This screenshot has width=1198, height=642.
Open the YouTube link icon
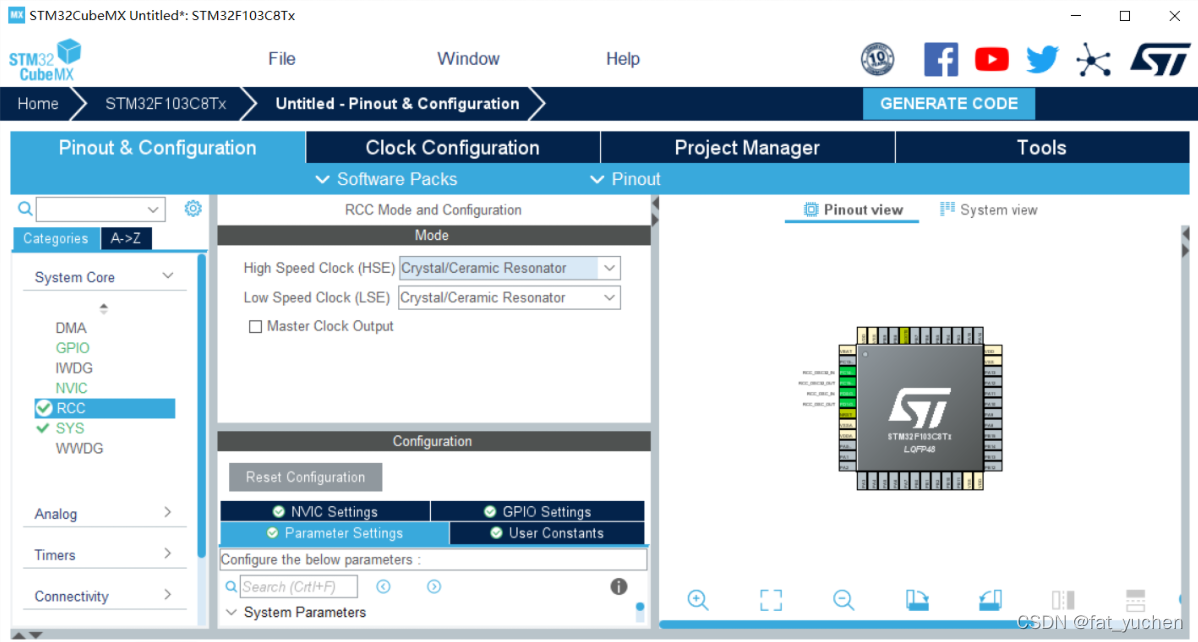992,59
